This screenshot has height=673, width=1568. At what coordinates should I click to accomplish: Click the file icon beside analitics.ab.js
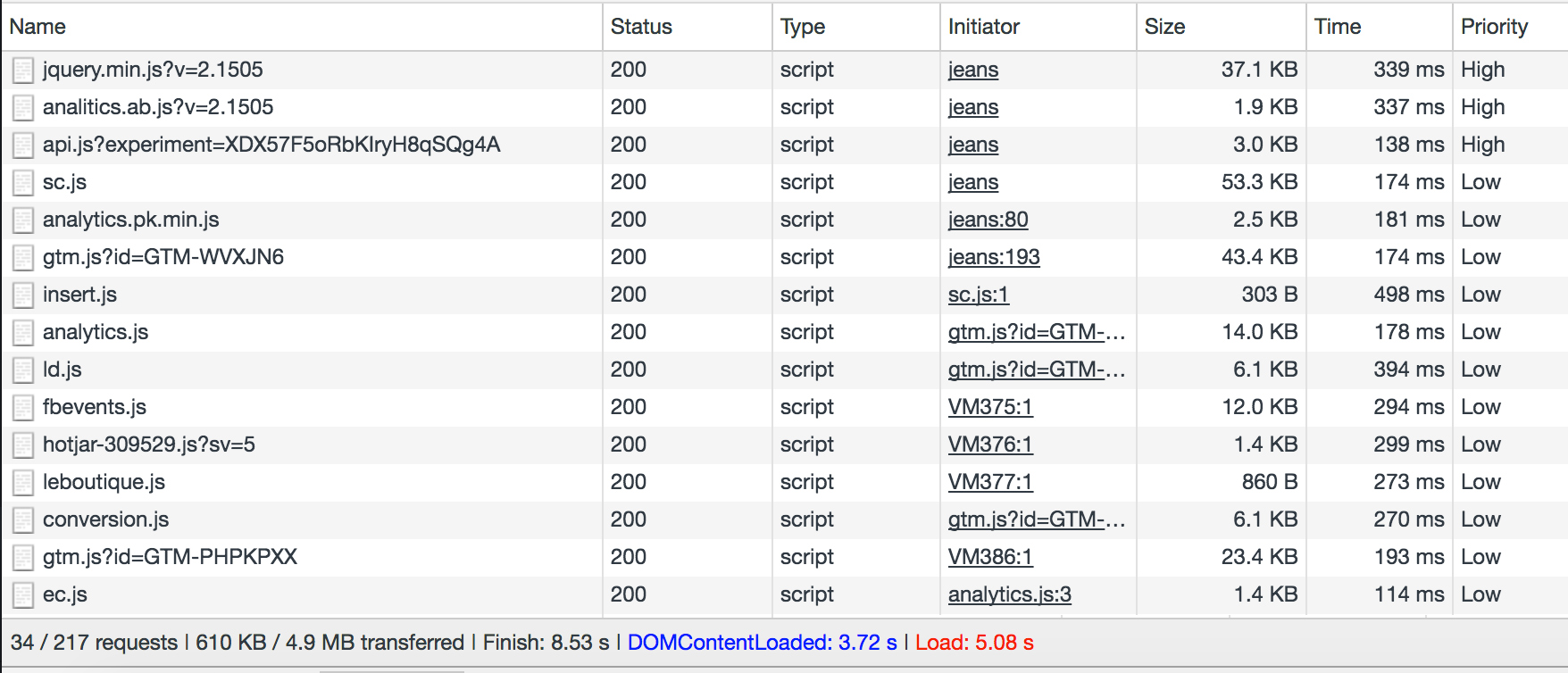(23, 108)
